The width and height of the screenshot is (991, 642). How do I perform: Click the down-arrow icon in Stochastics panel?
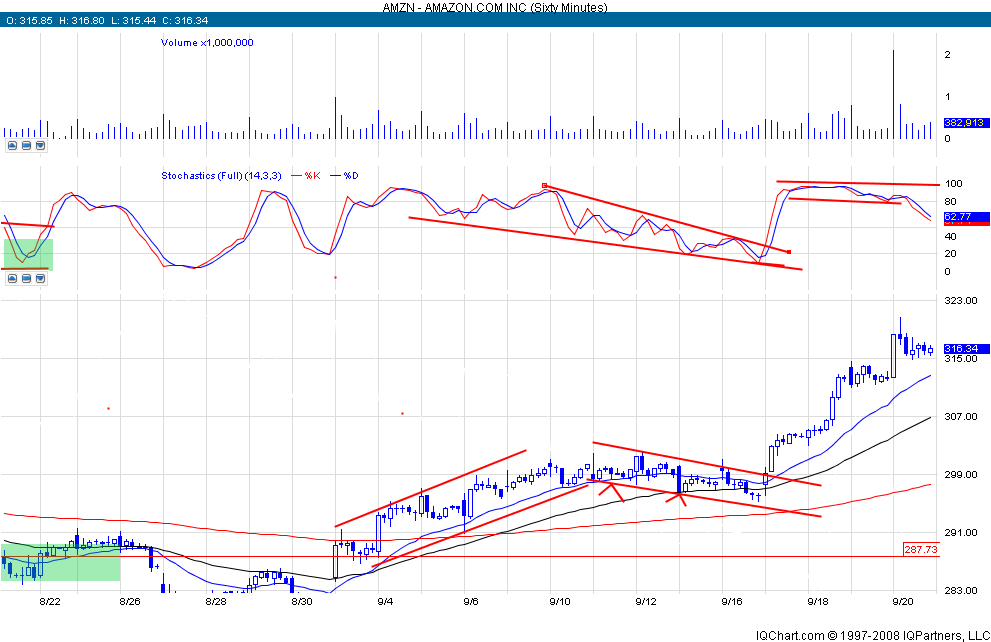[40, 279]
